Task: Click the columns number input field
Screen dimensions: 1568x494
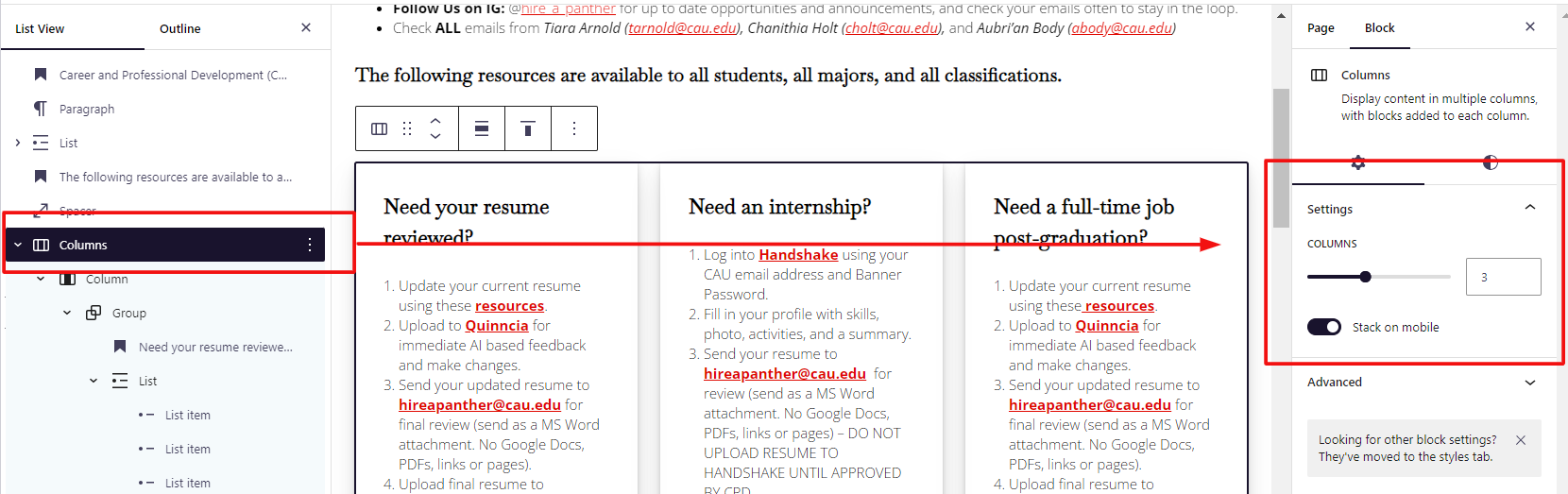Action: point(1503,277)
